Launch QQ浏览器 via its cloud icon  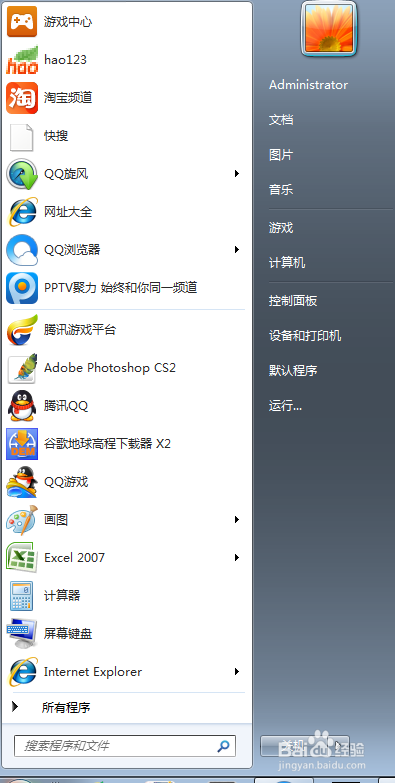pos(22,250)
